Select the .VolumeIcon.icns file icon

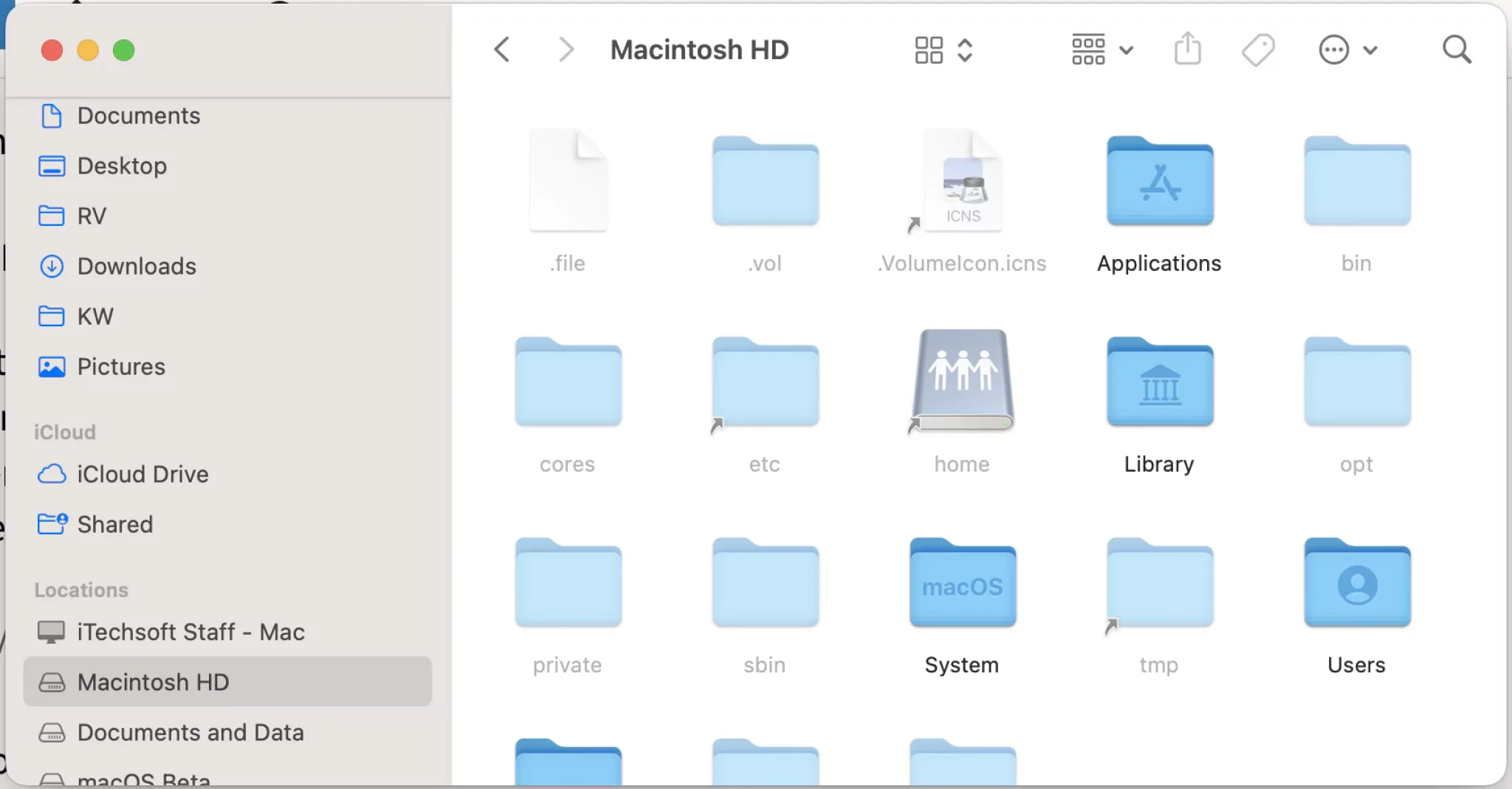pos(963,181)
